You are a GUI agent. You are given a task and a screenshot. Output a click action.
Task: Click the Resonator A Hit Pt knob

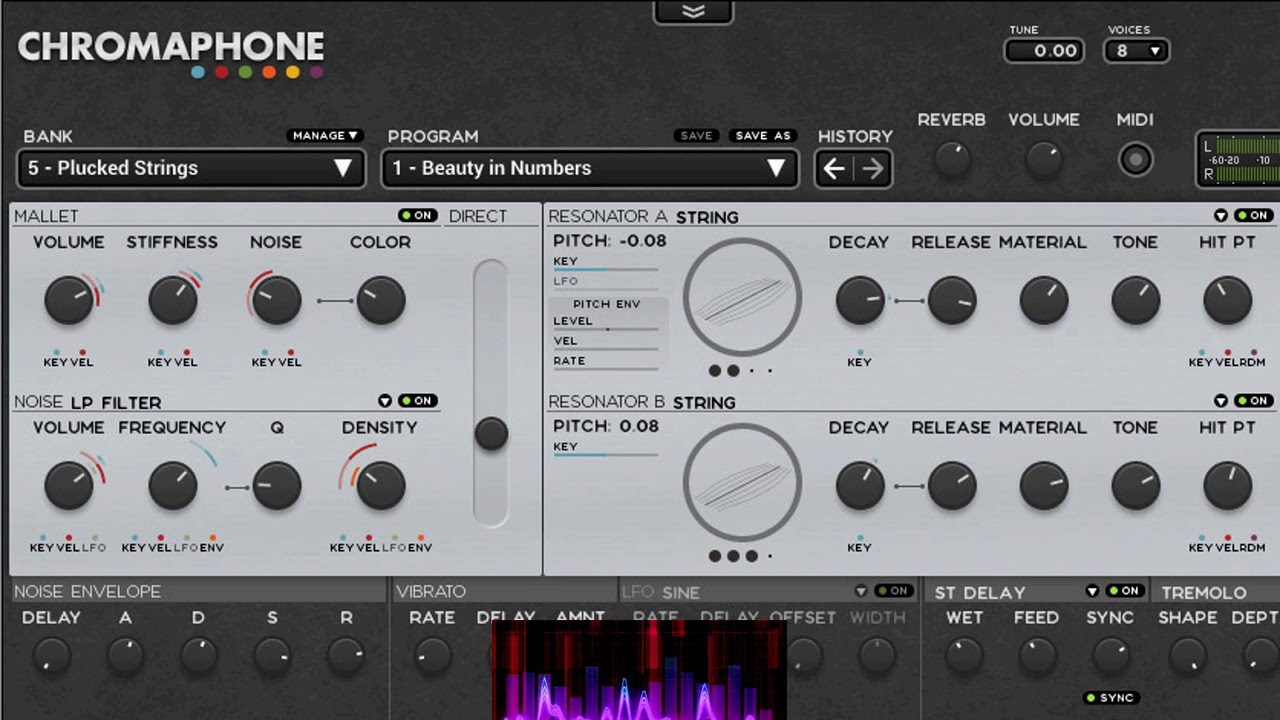(x=1228, y=301)
